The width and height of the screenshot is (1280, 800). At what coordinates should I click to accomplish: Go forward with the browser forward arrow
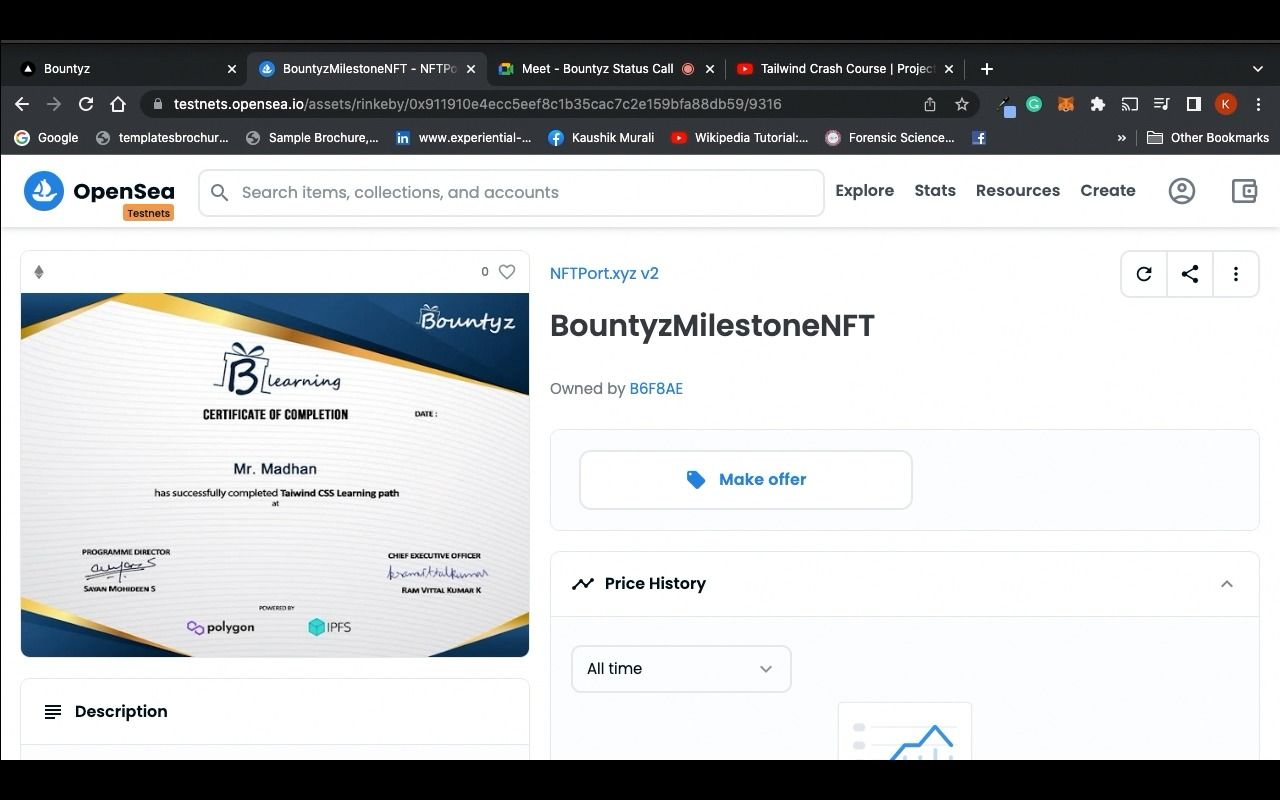54,104
